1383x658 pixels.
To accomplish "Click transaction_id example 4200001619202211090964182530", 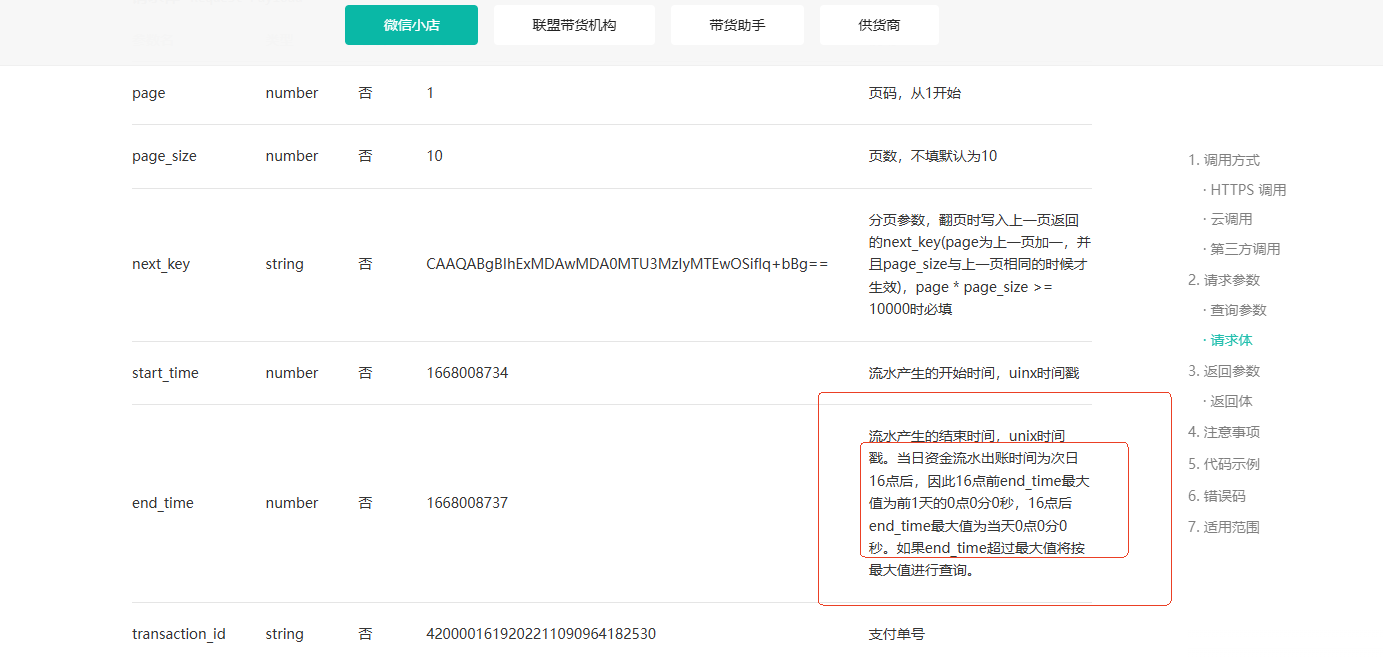I will 541,634.
